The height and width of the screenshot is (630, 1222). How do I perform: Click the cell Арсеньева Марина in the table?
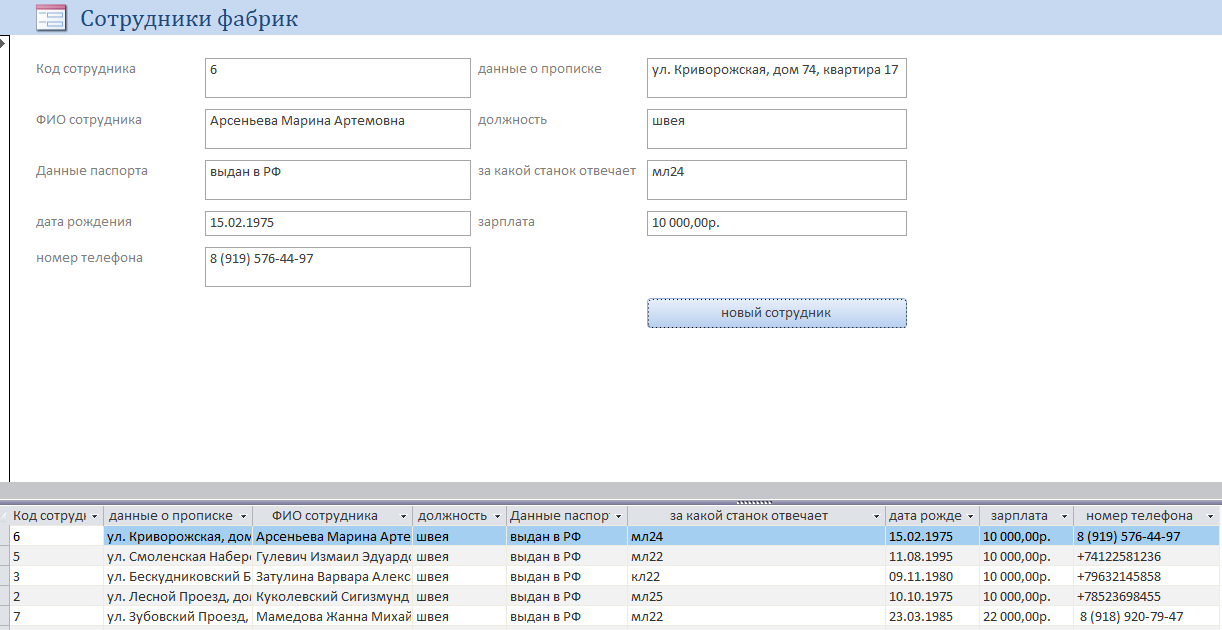(x=333, y=536)
